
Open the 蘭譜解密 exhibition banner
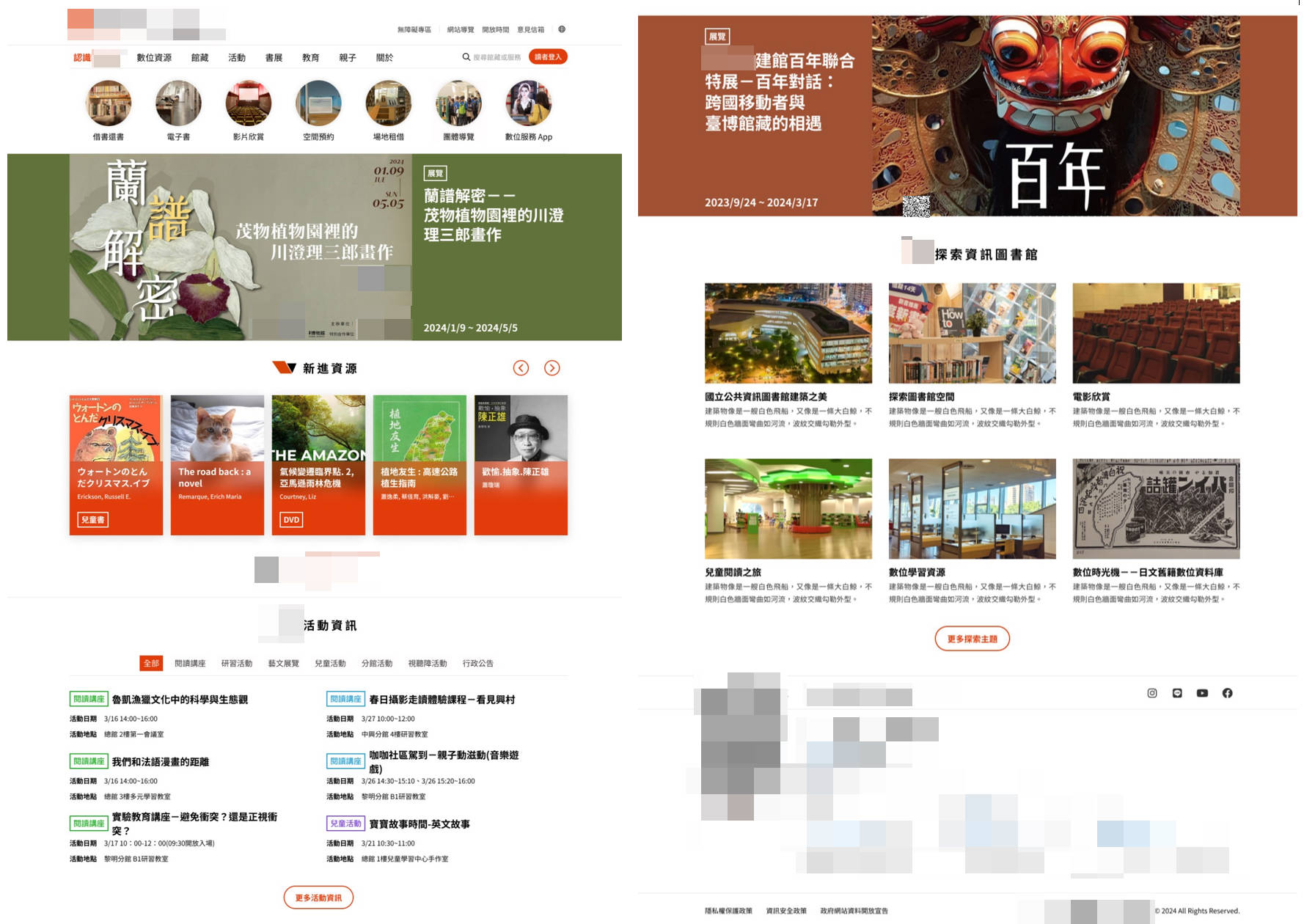coord(315,247)
